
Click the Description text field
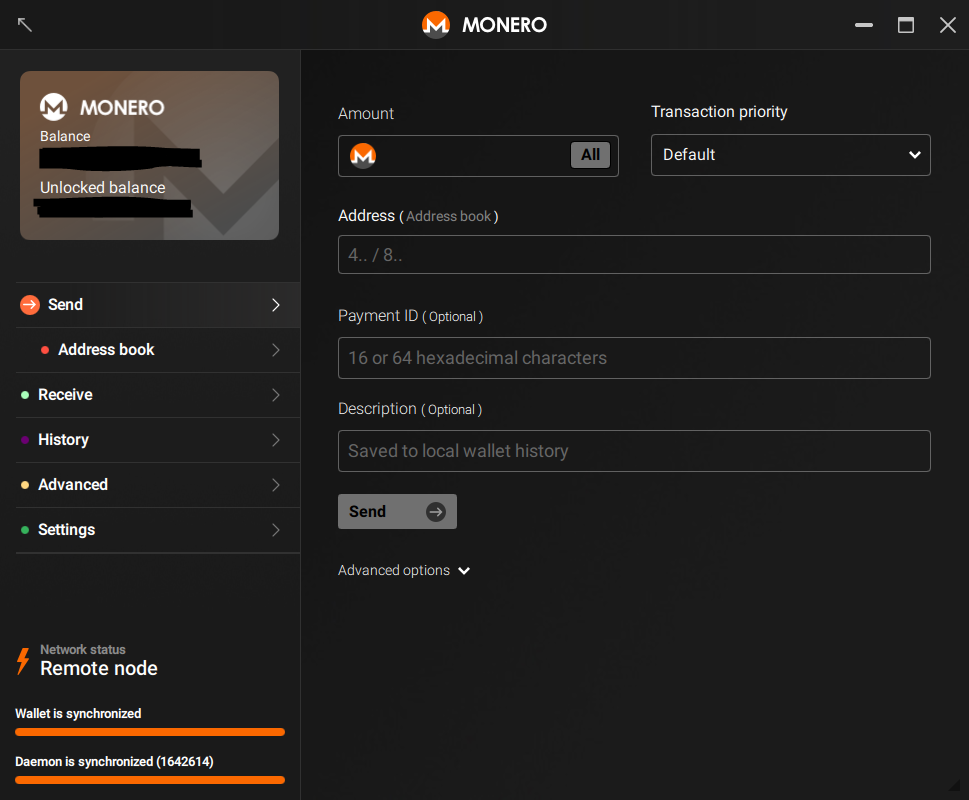click(634, 451)
